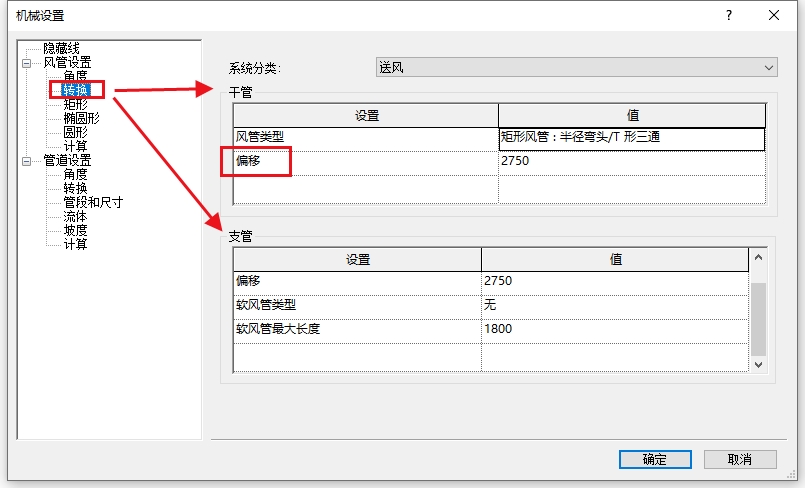This screenshot has height=488, width=805.
Task: Click the 软风管类型 label cell
Action: click(357, 305)
